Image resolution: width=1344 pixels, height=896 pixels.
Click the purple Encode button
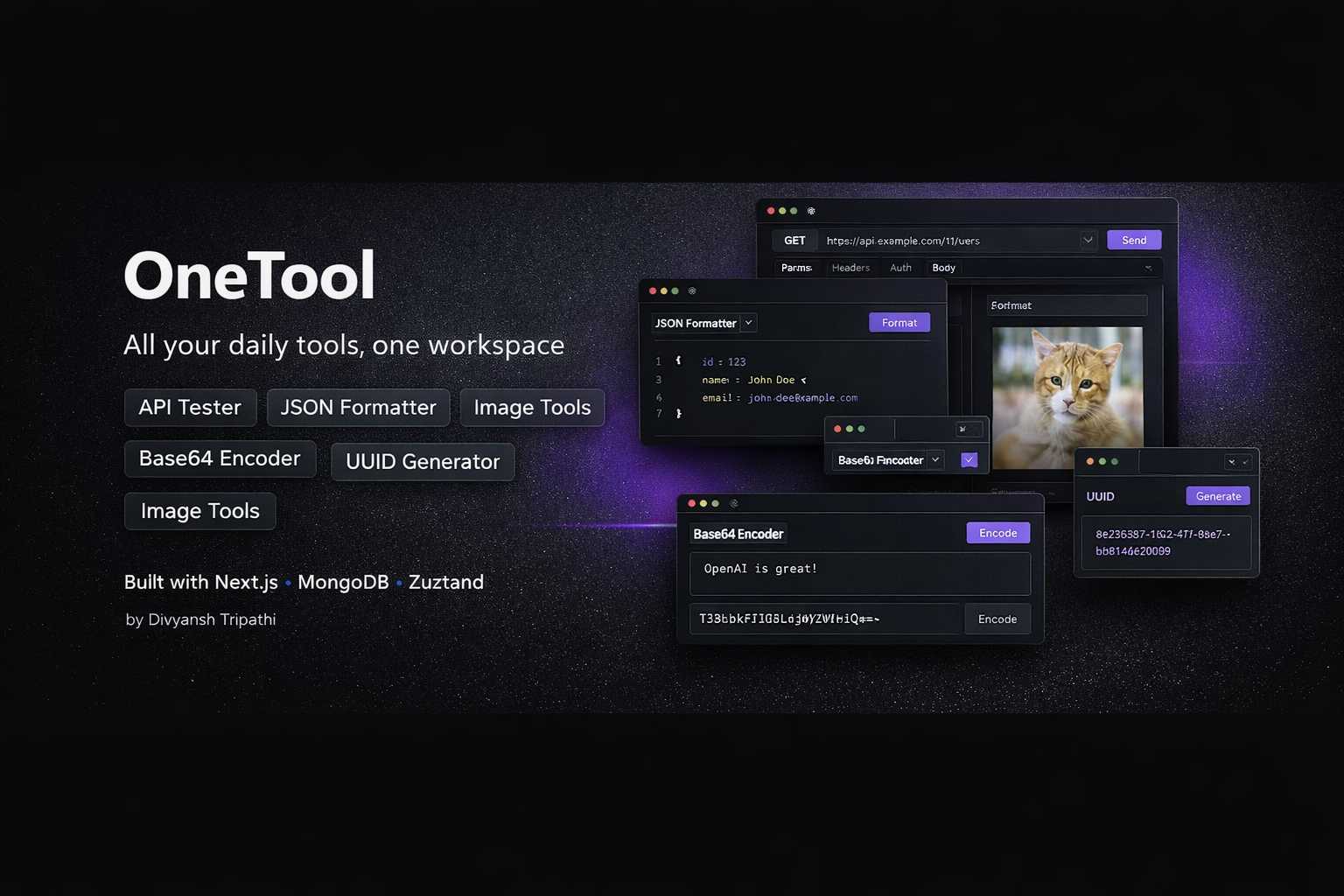[997, 533]
